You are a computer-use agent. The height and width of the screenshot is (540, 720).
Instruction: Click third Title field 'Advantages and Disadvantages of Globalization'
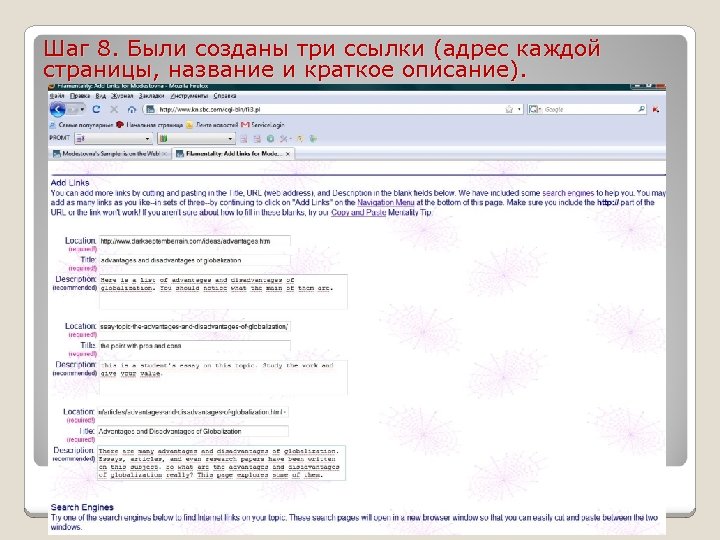tap(193, 432)
